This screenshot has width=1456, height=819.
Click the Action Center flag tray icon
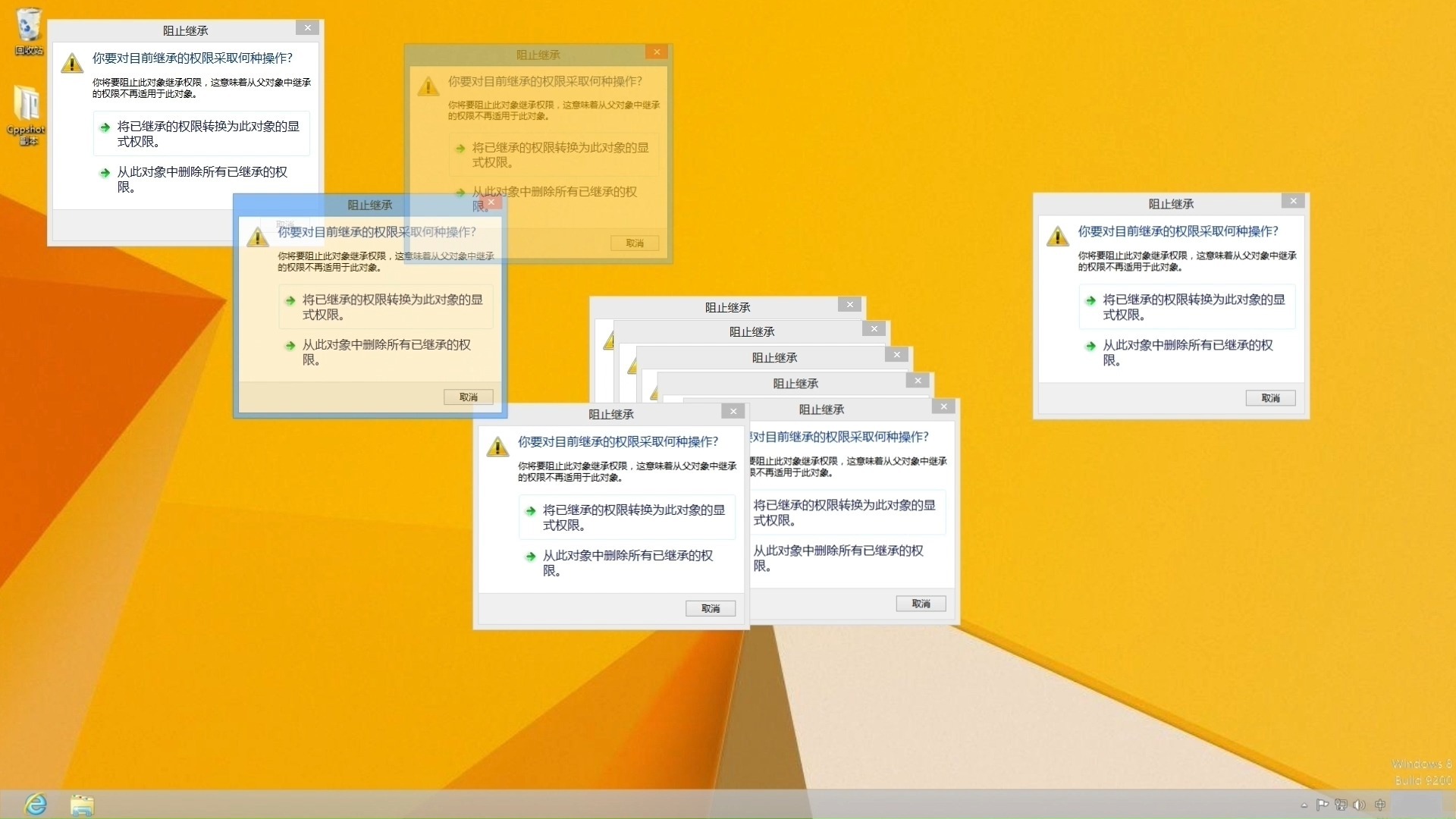1323,805
